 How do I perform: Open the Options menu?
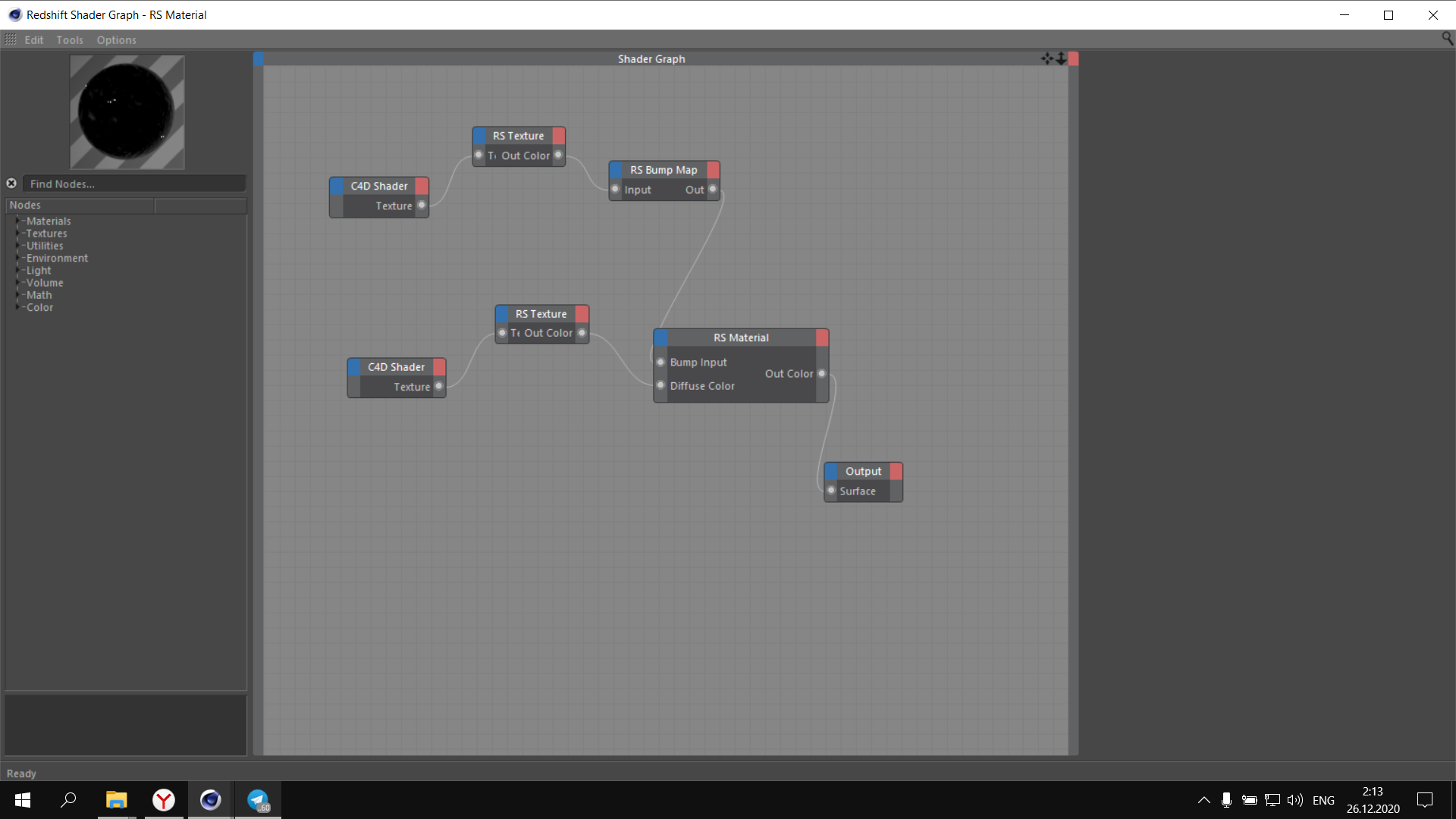pyautogui.click(x=116, y=39)
